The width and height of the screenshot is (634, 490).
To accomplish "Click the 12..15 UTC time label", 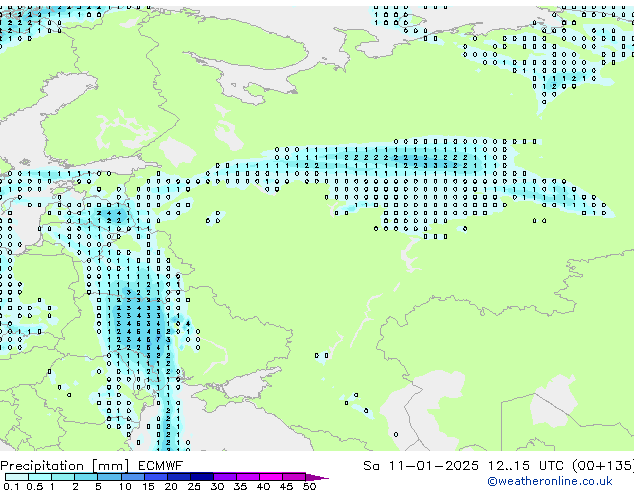I will (x=507, y=466).
